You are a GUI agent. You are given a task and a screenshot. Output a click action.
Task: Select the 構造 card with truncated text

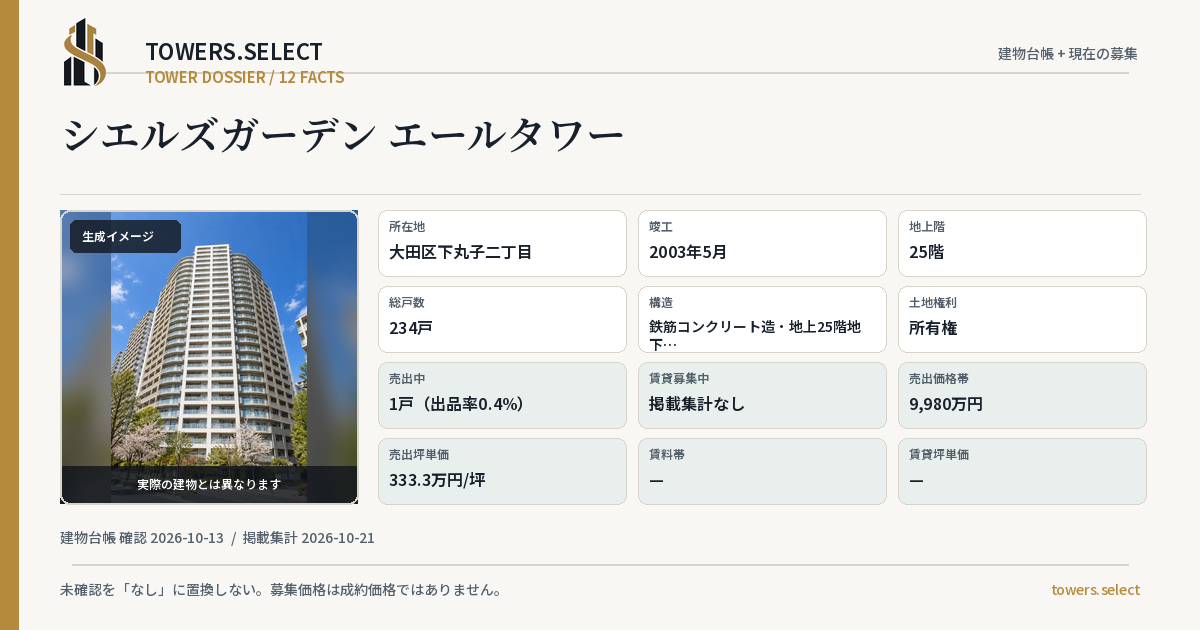(x=762, y=319)
